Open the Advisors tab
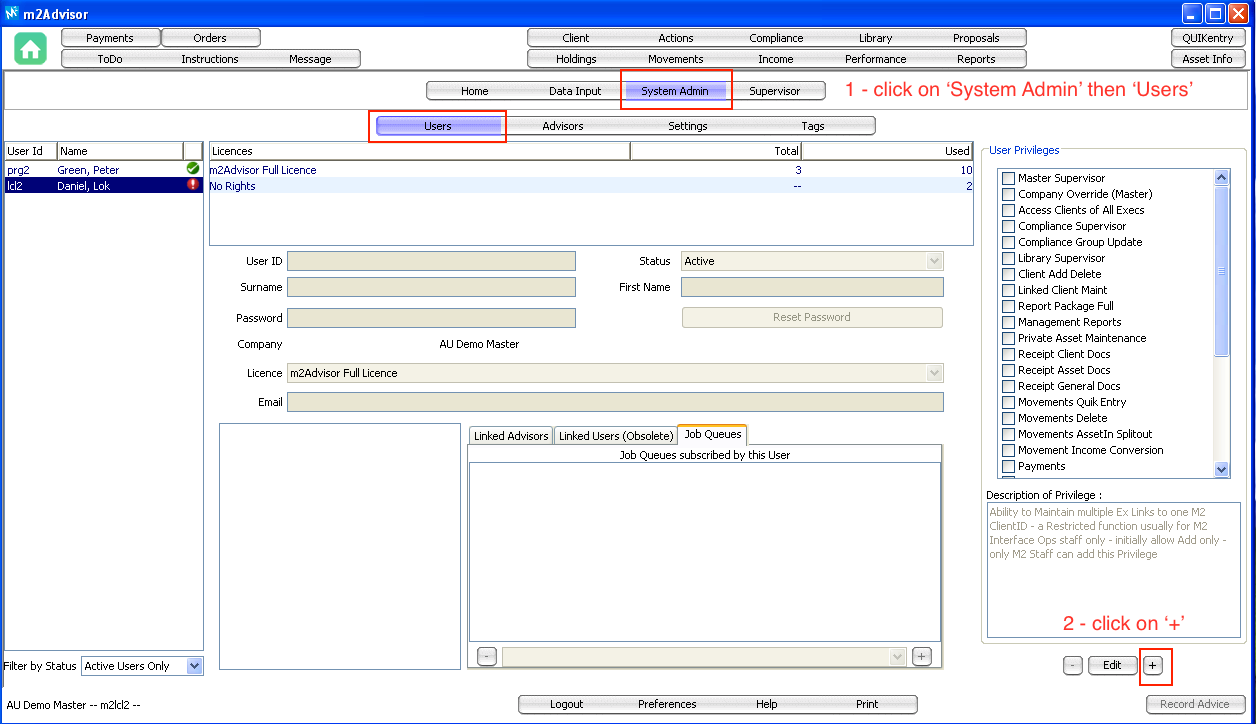1256x724 pixels. pos(562,126)
